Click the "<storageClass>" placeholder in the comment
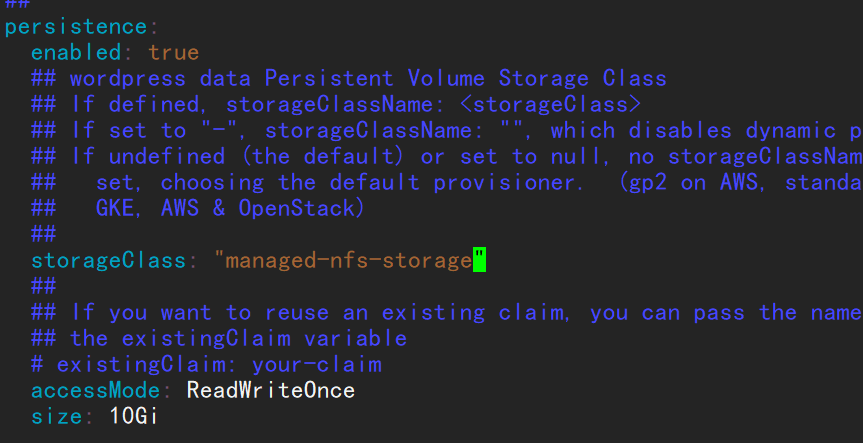 click(556, 105)
